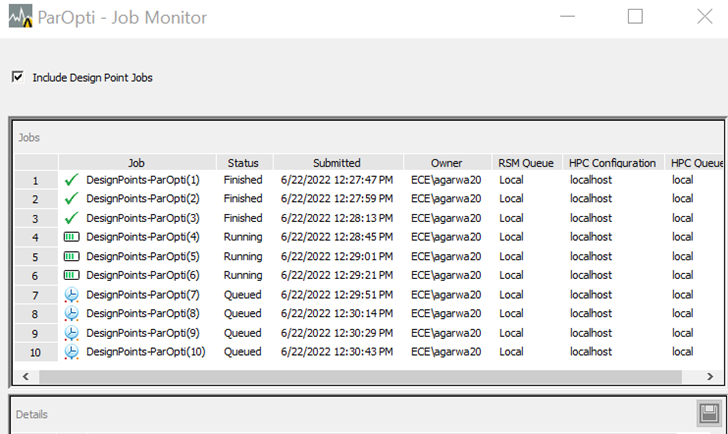Select row header number 7
728x434 pixels.
pos(36,295)
